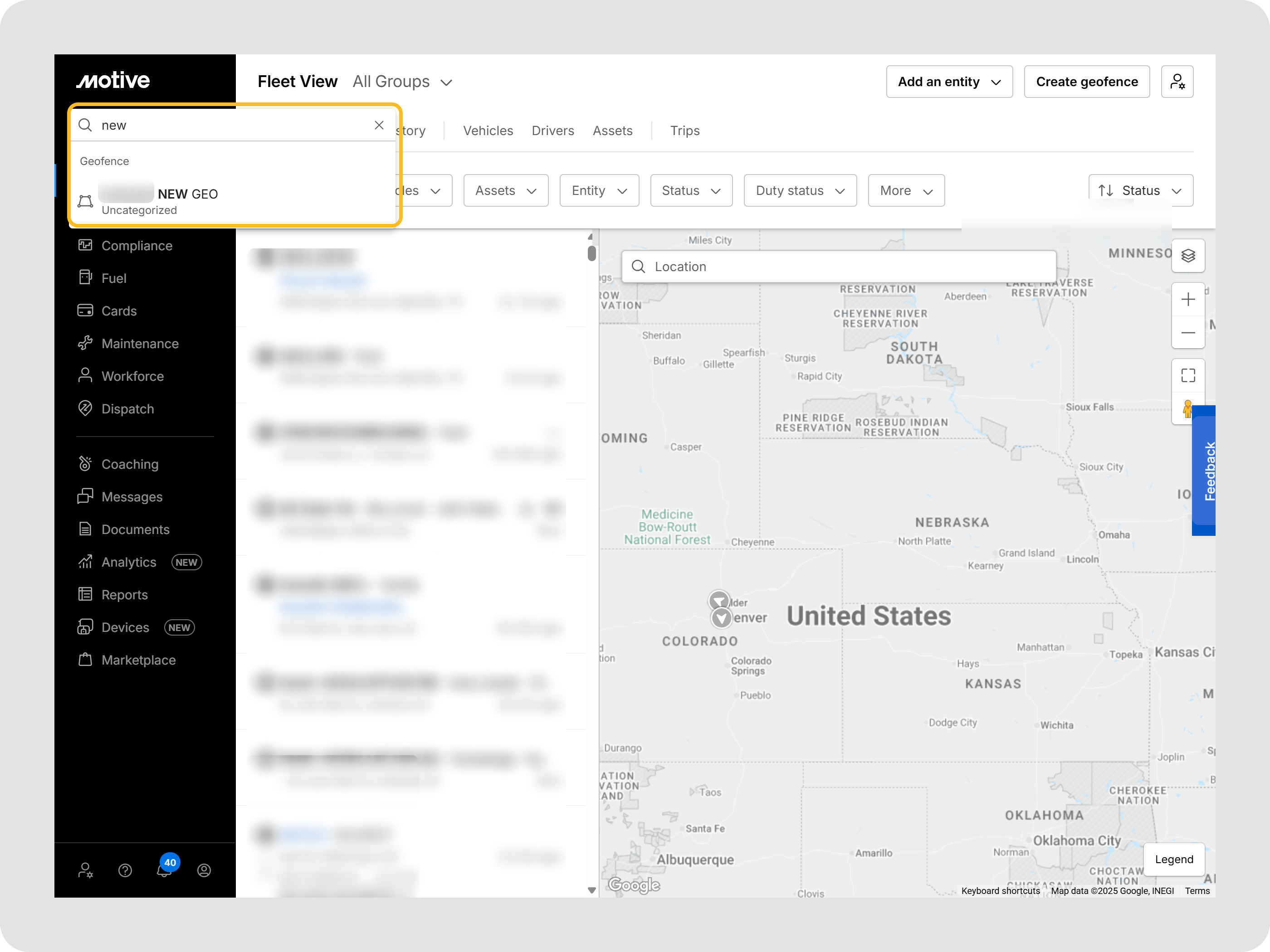Toggle fullscreen map view
Viewport: 1270px width, 952px height.
pos(1187,375)
